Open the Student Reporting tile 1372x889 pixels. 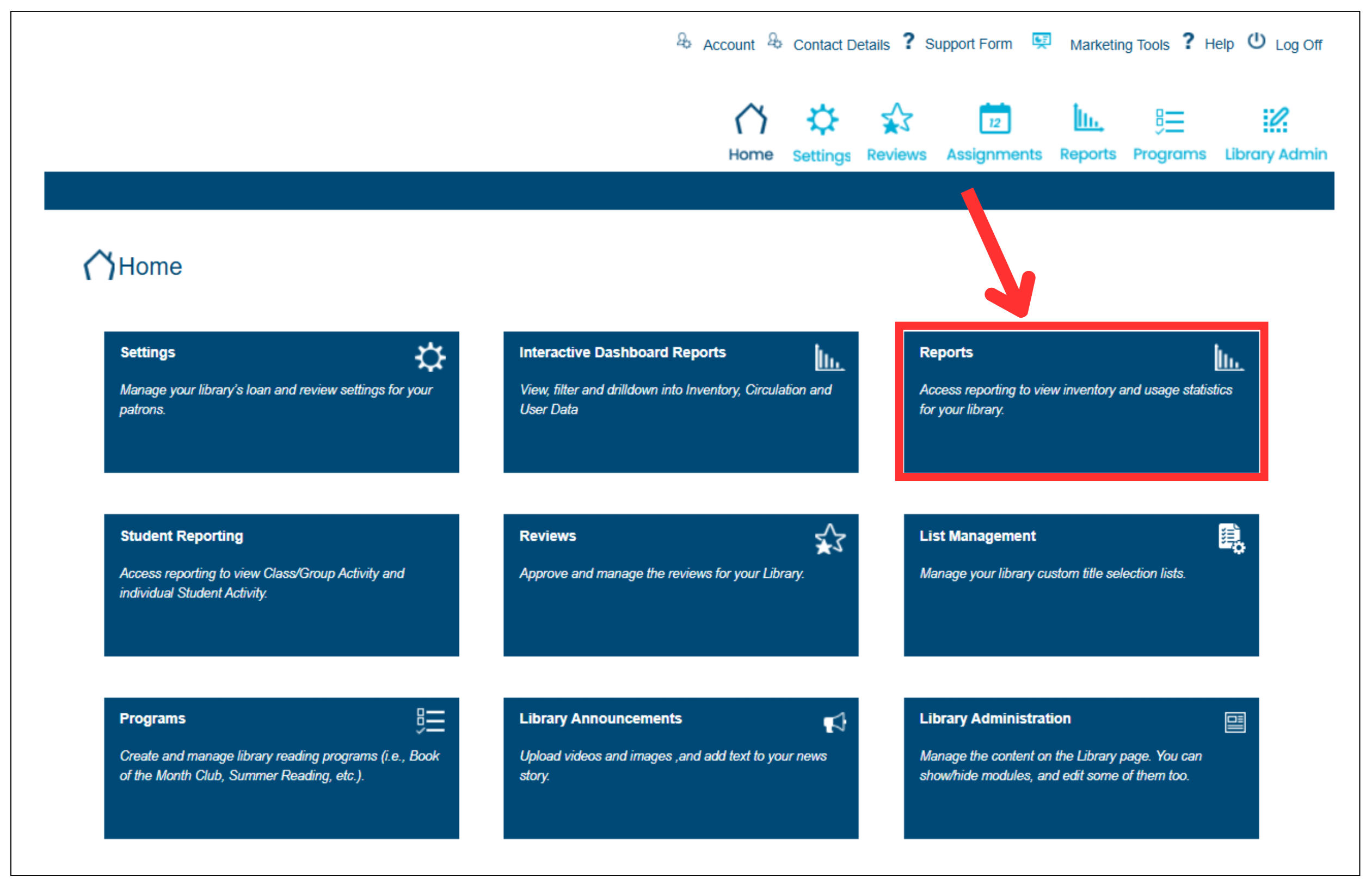click(281, 585)
